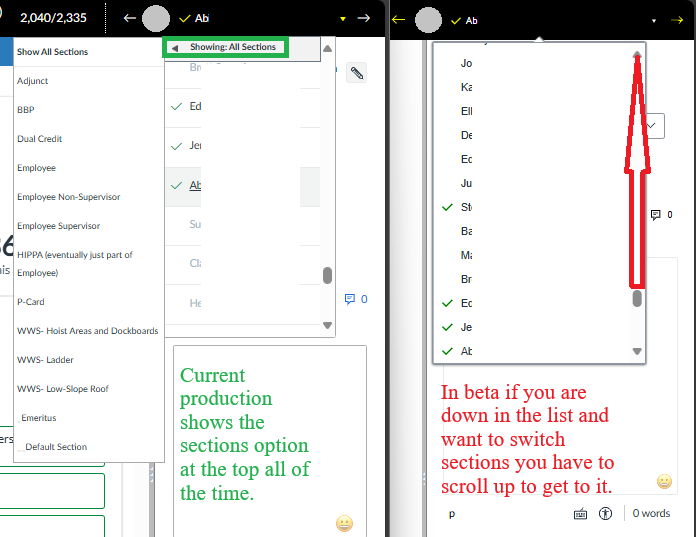Go to next student in left SpeedGrader

pyautogui.click(x=364, y=18)
